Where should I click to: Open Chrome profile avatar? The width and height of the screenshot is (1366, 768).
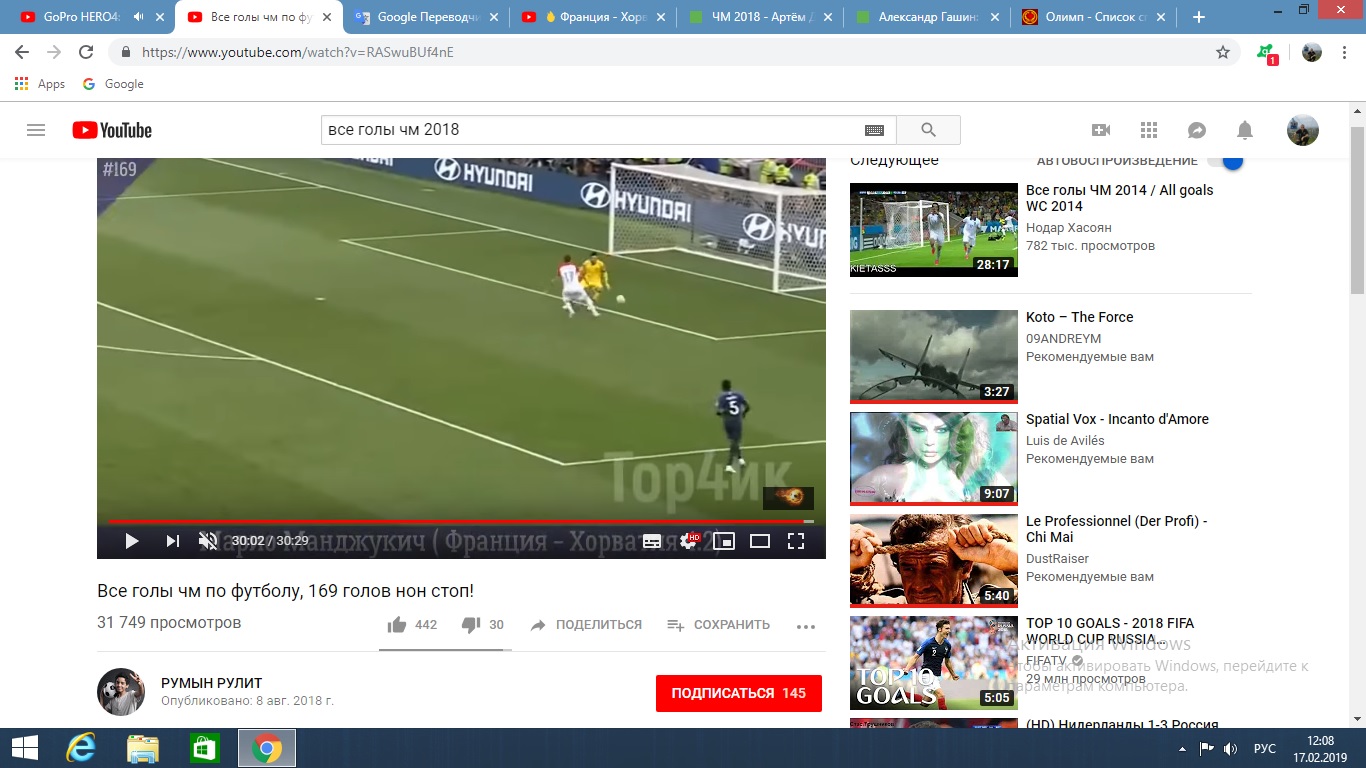point(1312,52)
